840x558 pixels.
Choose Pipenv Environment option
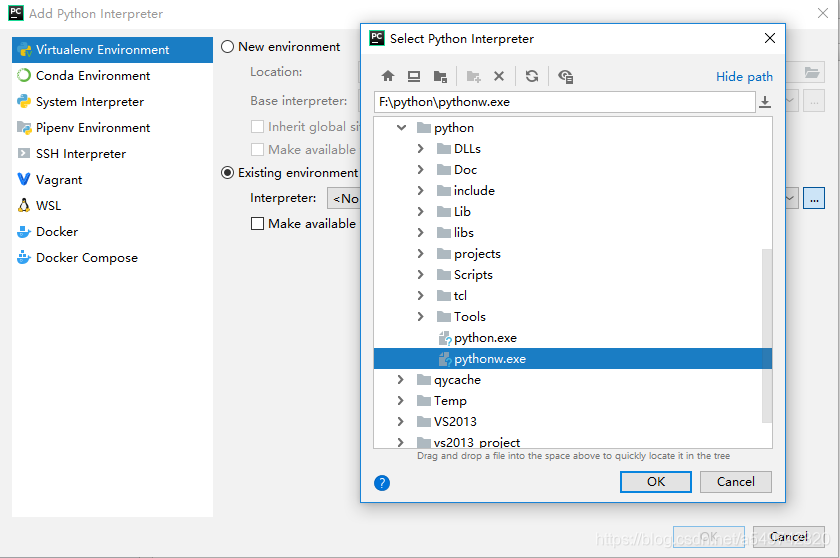pyautogui.click(x=112, y=127)
